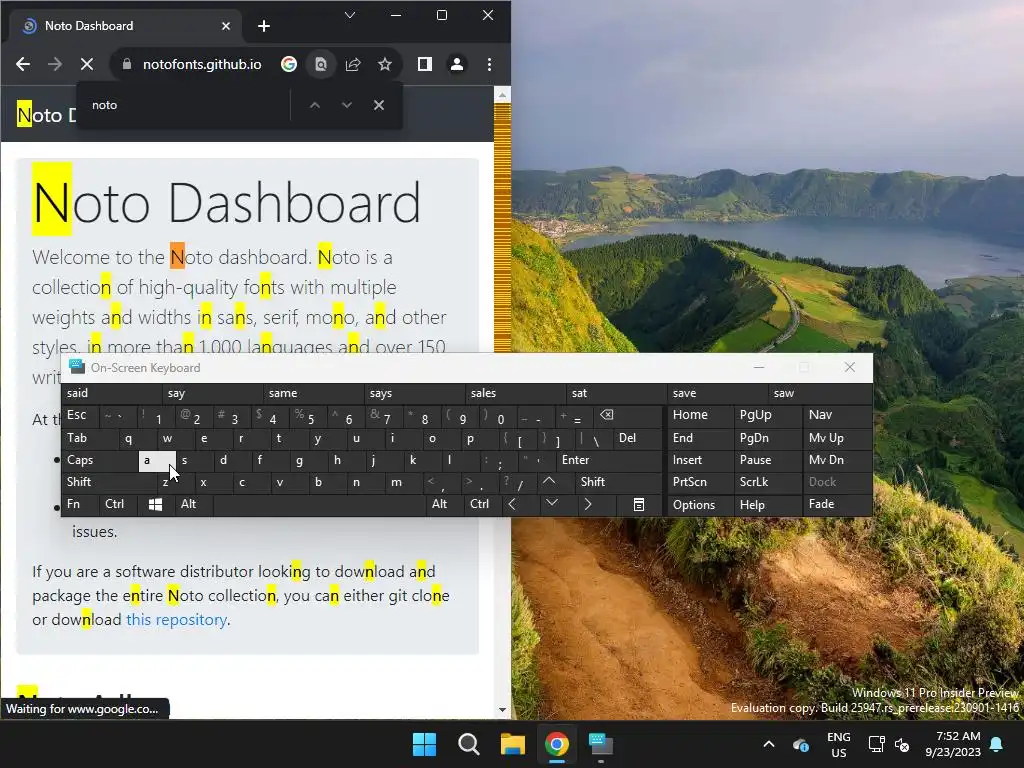Open the Chrome profile menu

point(456,64)
